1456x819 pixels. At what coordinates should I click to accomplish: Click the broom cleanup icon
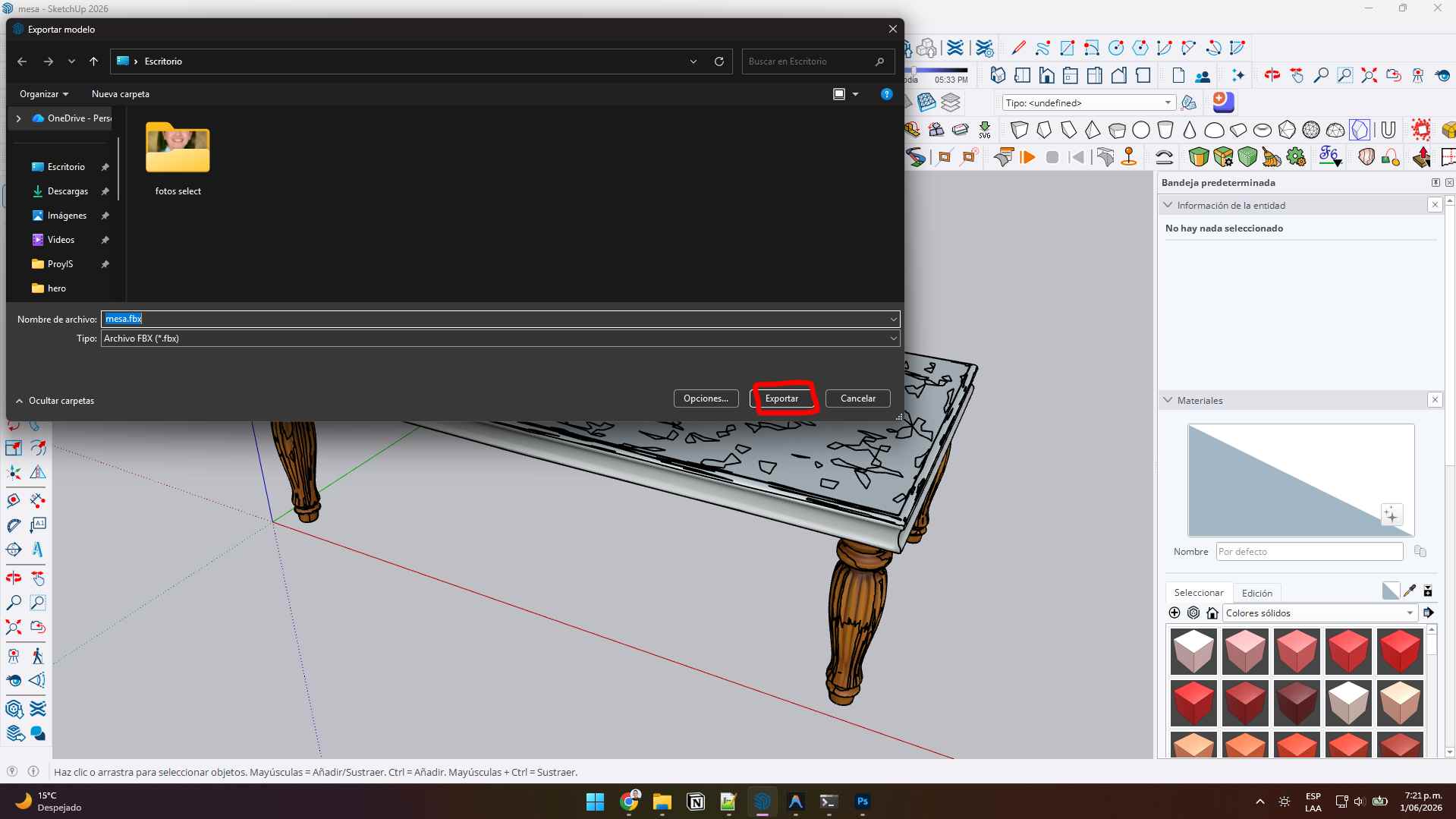(1272, 158)
